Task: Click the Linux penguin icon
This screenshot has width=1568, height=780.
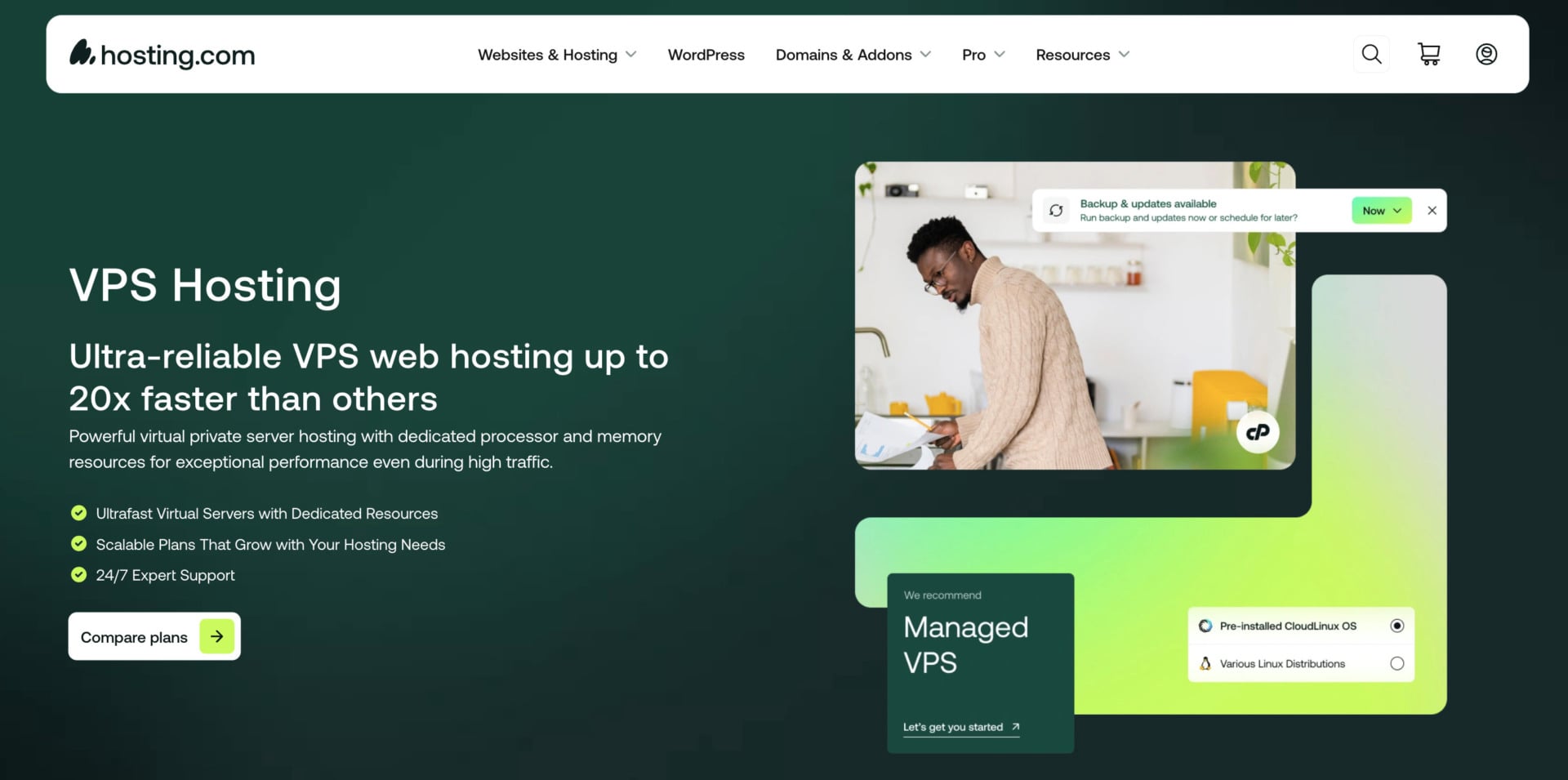Action: point(1205,663)
